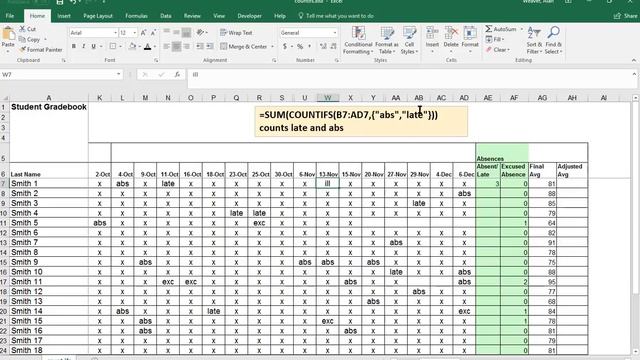Switch to the Page Layout tab
This screenshot has width=640, height=360.
pos(98,16)
